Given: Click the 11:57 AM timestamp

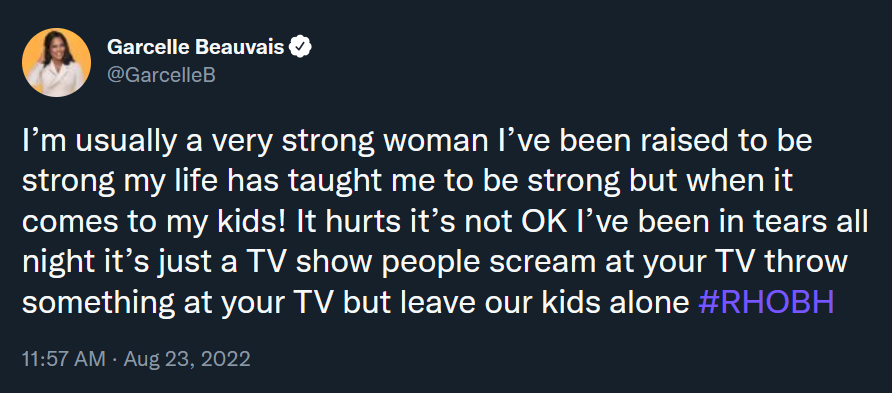Looking at the screenshot, I should (x=64, y=359).
